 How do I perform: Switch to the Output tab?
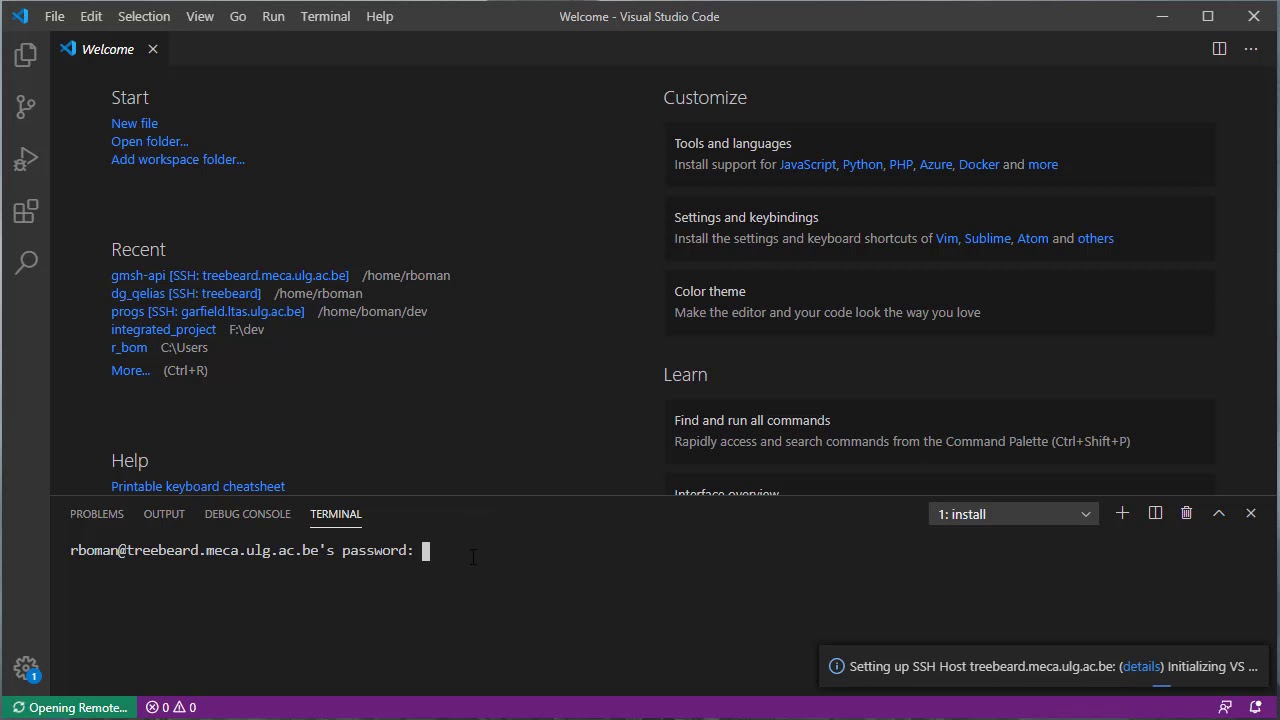point(164,514)
